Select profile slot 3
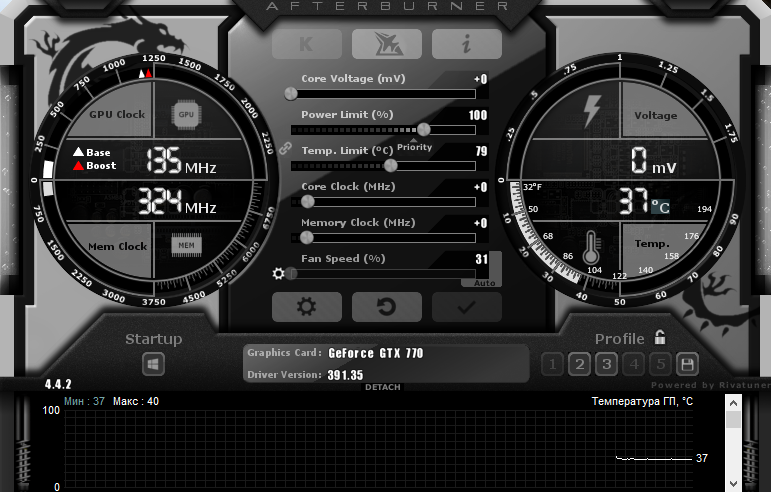The width and height of the screenshot is (771, 492). (x=607, y=364)
